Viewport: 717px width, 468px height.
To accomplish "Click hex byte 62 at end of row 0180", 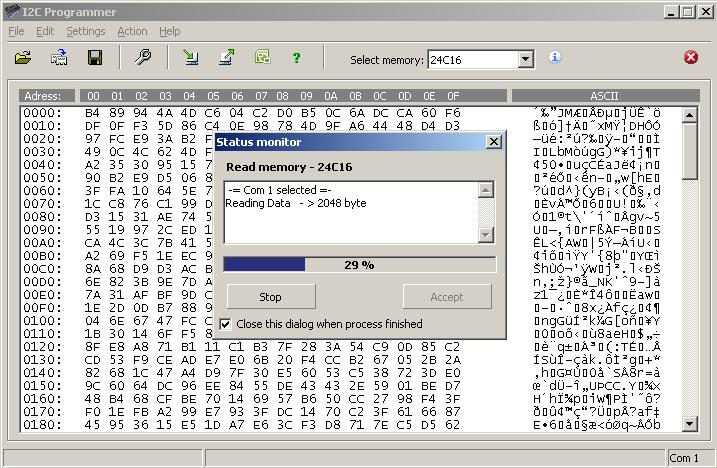I will point(452,425).
